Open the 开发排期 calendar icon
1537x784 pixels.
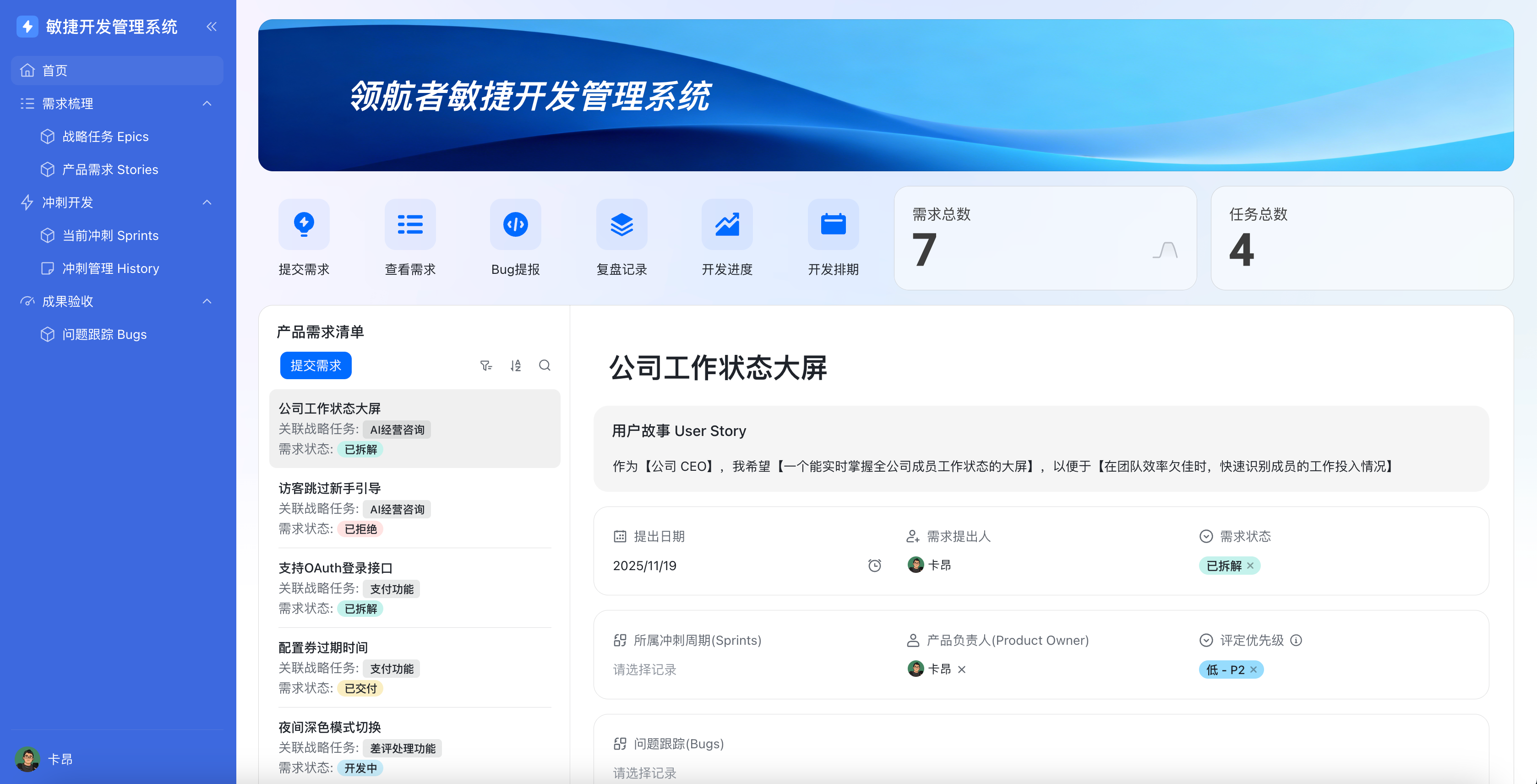(x=833, y=224)
